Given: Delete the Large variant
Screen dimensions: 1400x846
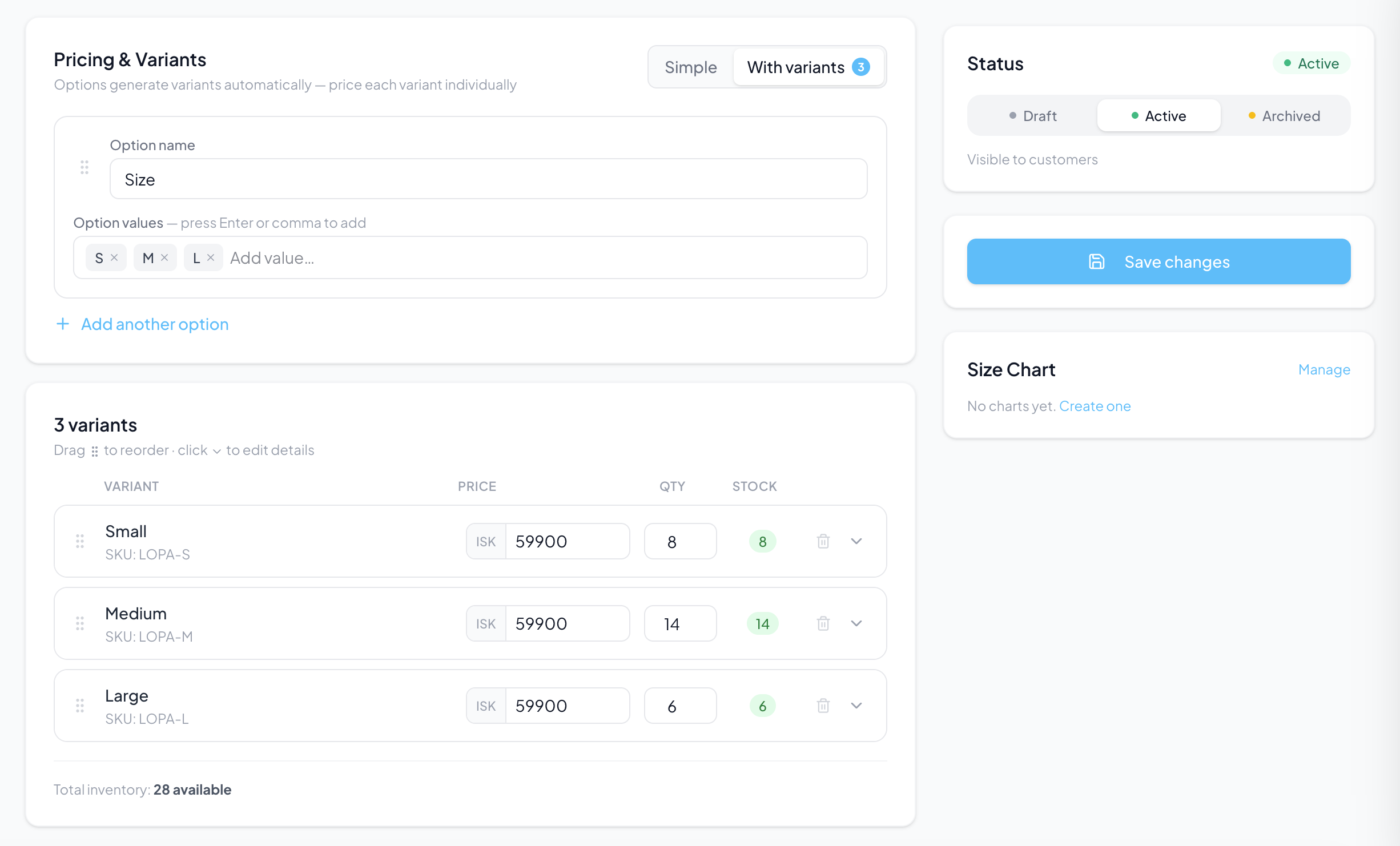Looking at the screenshot, I should point(823,706).
